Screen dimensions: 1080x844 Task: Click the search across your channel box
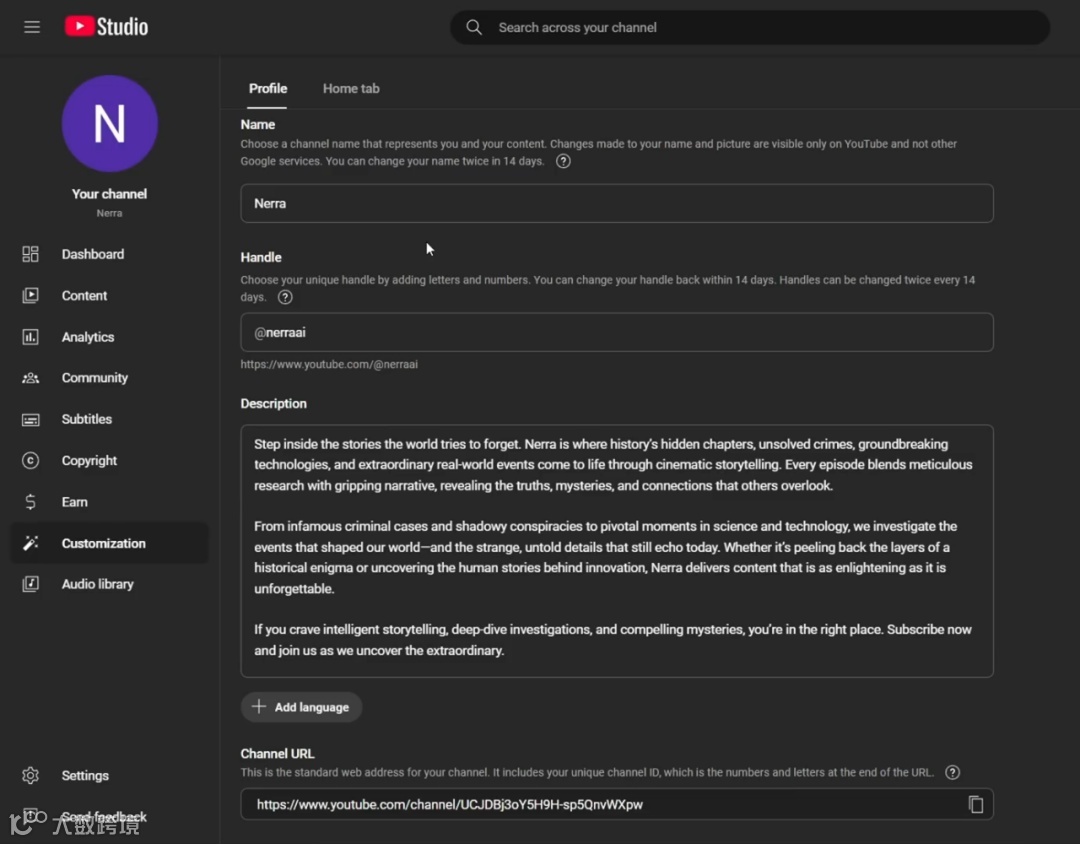760,27
